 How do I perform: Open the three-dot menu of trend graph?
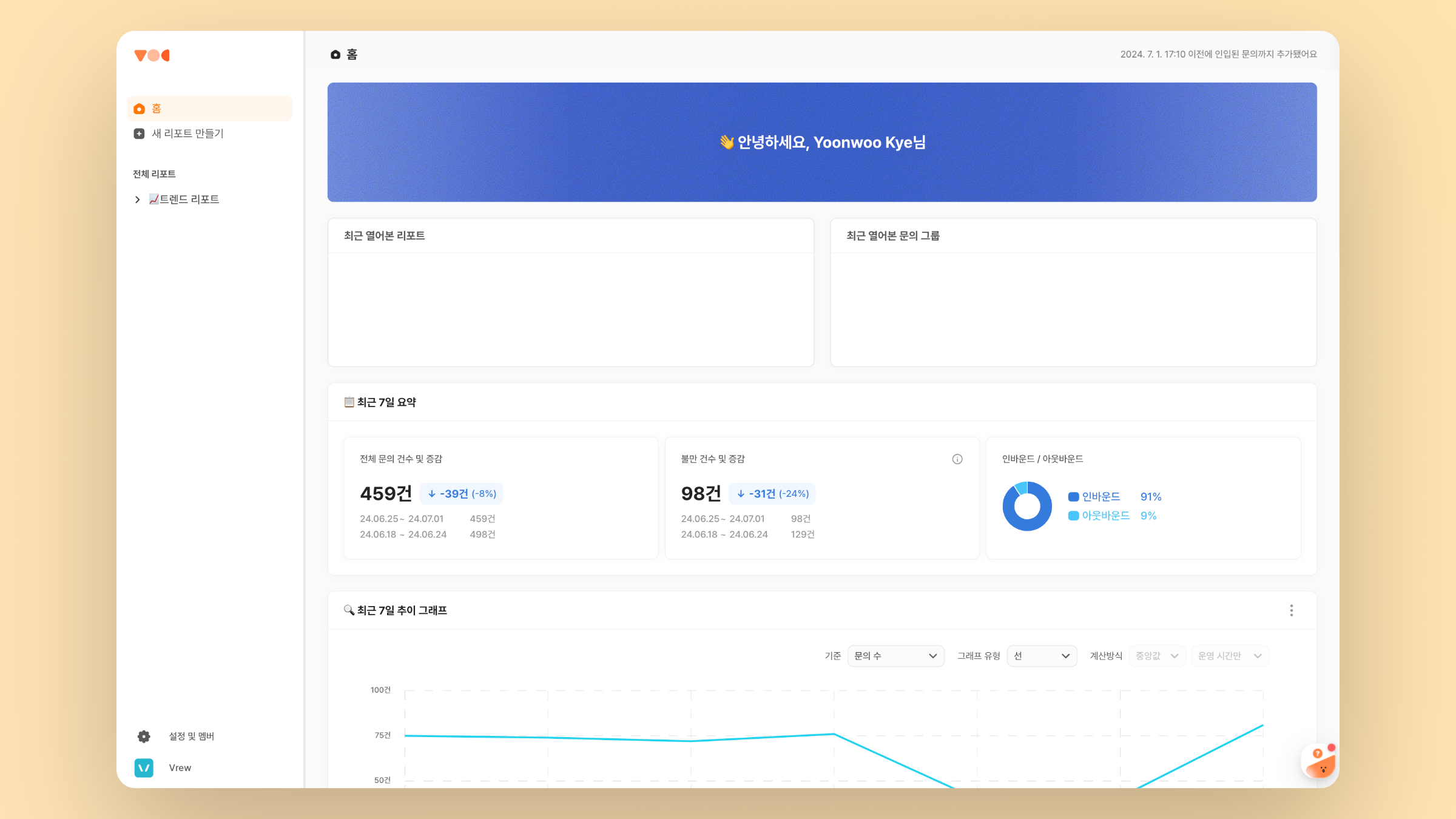pyautogui.click(x=1291, y=610)
